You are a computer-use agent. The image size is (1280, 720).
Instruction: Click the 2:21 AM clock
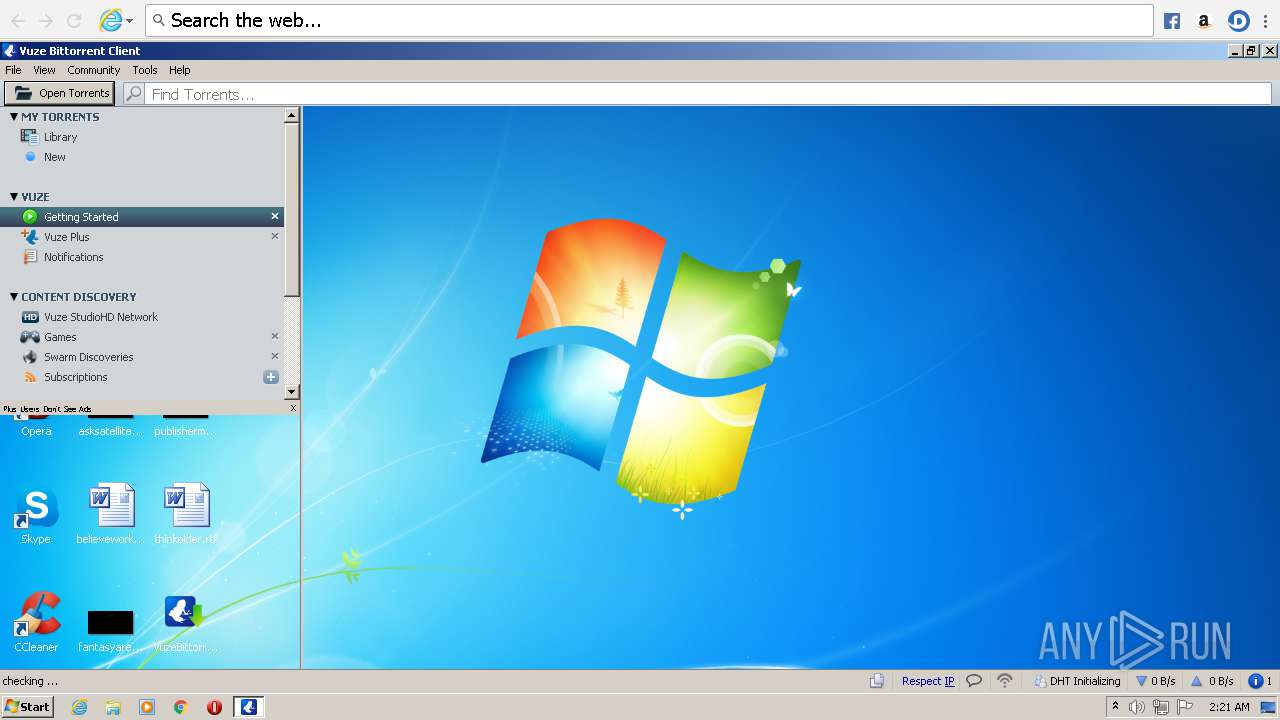tap(1229, 707)
